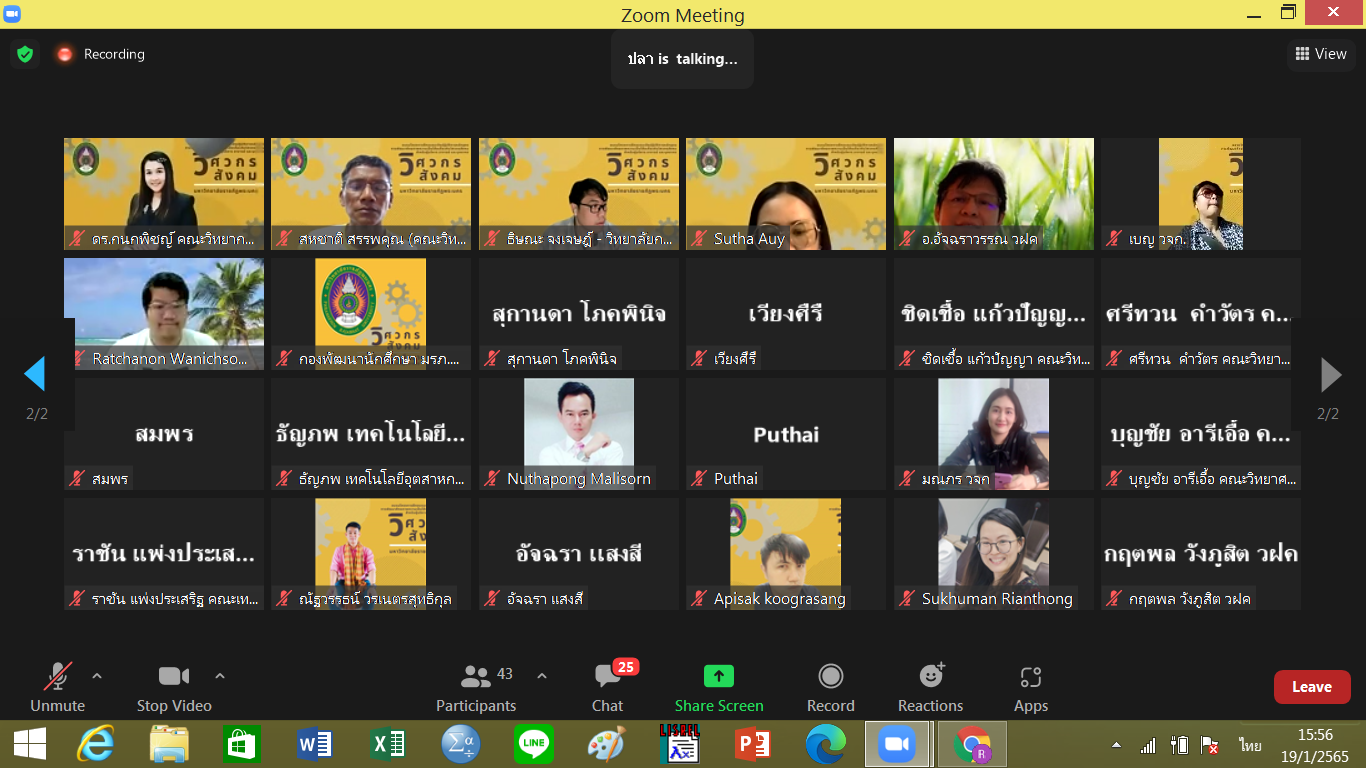Select Sutha Auy's video tile
The width and height of the screenshot is (1366, 768).
pyautogui.click(x=786, y=194)
